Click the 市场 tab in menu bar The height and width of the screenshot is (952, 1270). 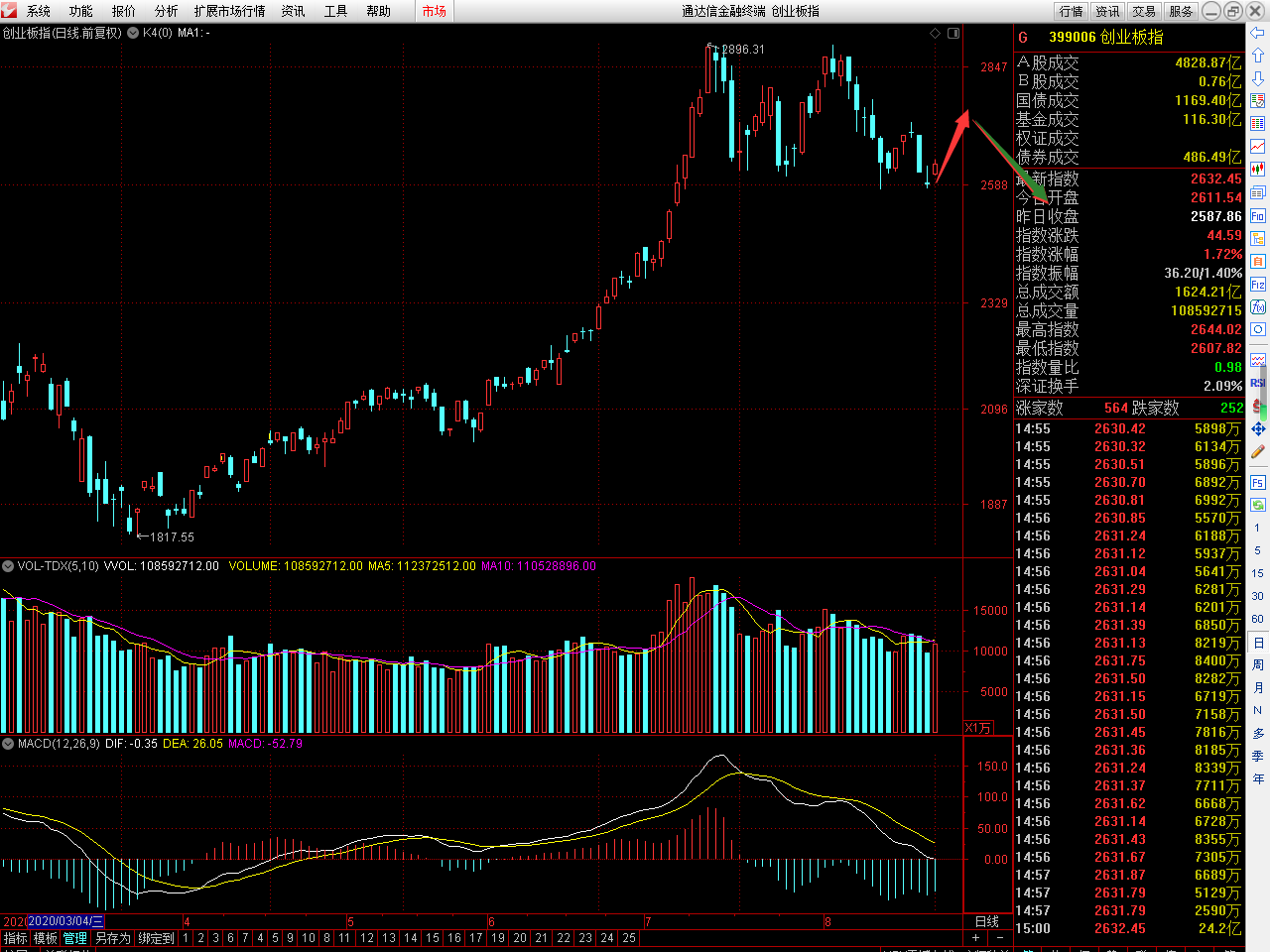point(435,11)
